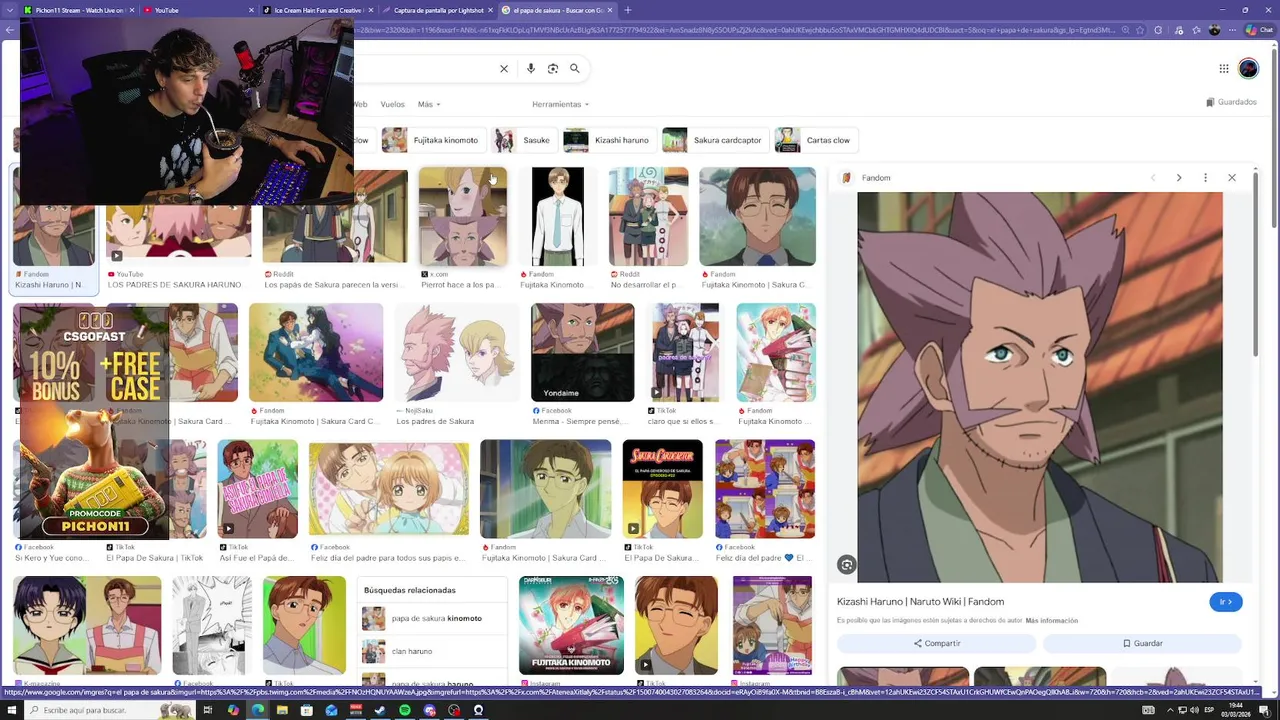The height and width of the screenshot is (720, 1280).
Task: Click the Compartir share button
Action: [x=935, y=643]
